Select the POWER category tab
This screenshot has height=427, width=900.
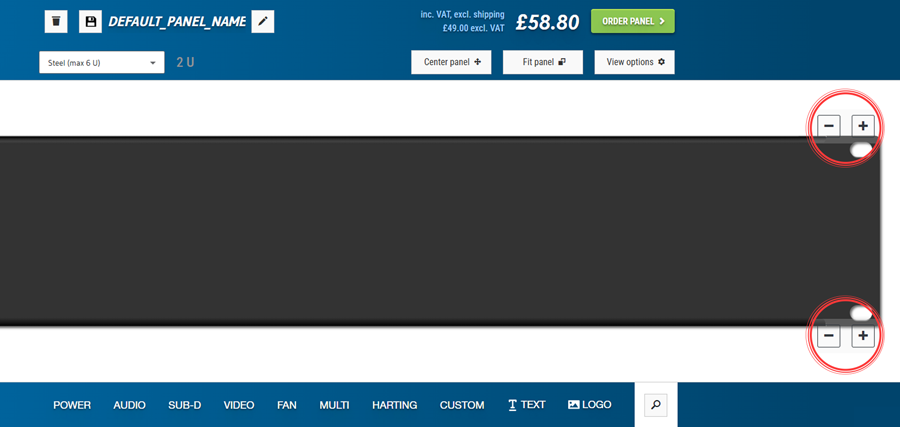(72, 405)
